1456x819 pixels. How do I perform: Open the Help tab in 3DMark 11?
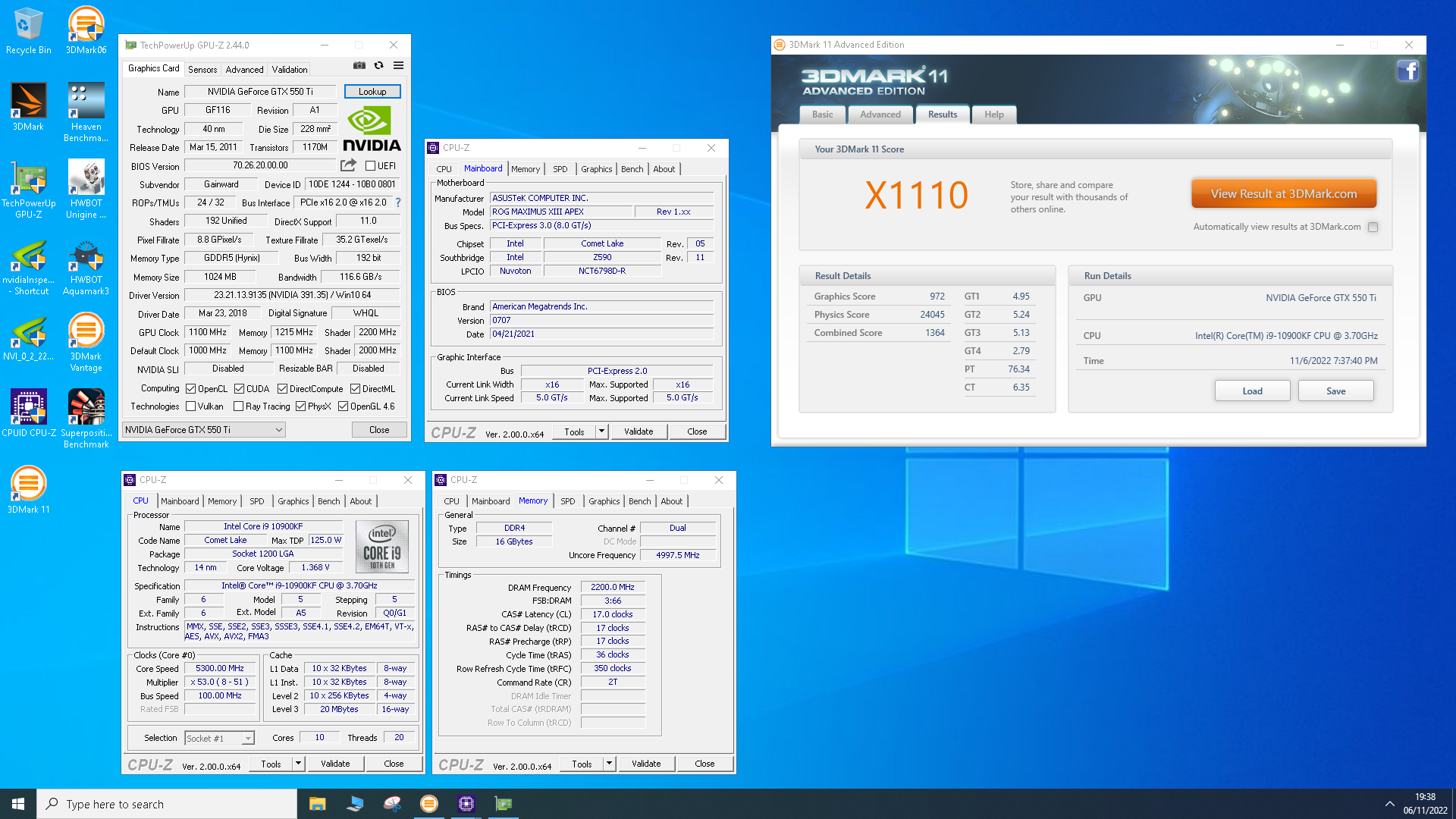pos(994,115)
